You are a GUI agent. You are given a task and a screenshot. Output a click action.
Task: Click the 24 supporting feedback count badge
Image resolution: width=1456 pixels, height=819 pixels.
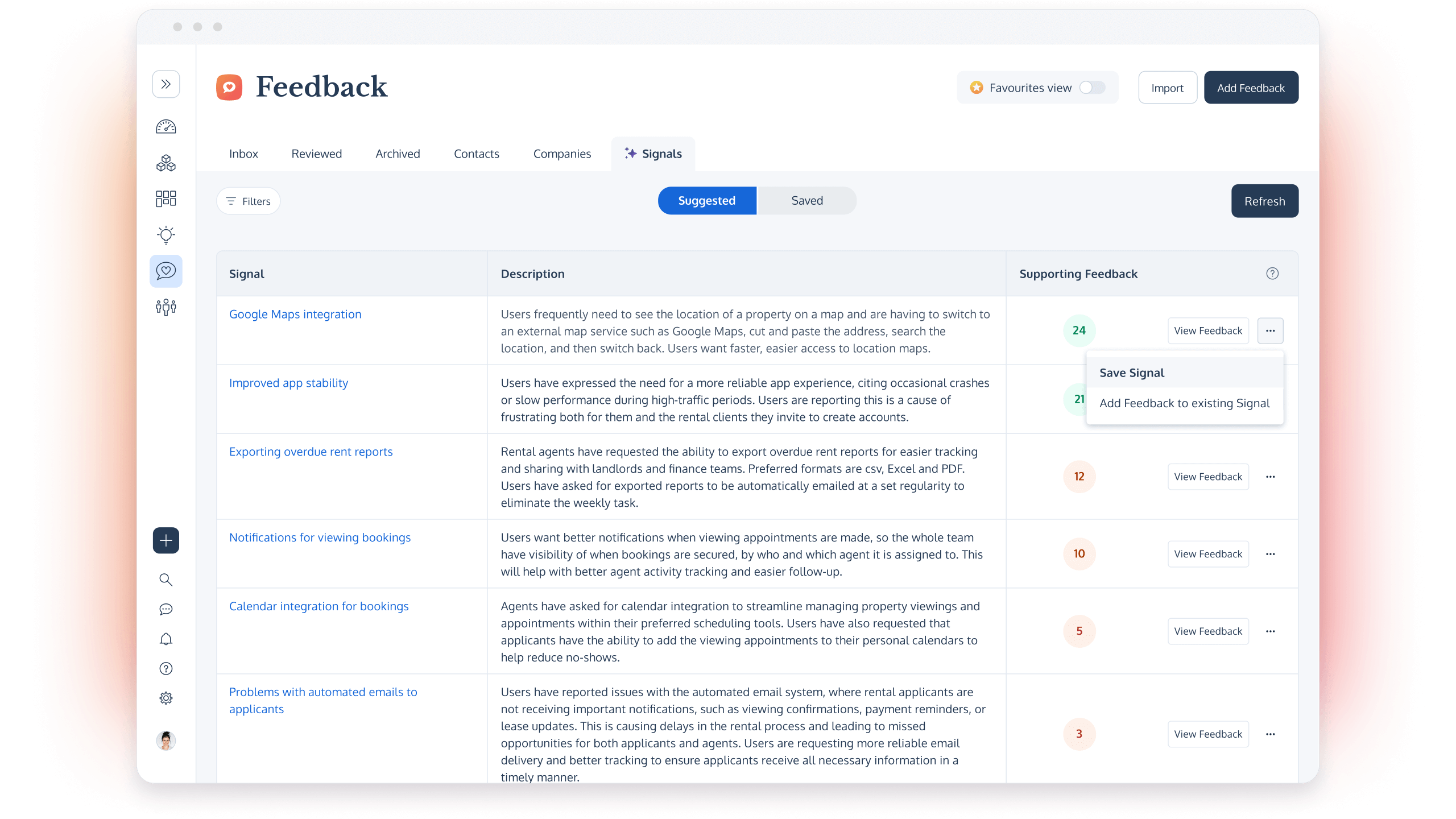point(1079,330)
